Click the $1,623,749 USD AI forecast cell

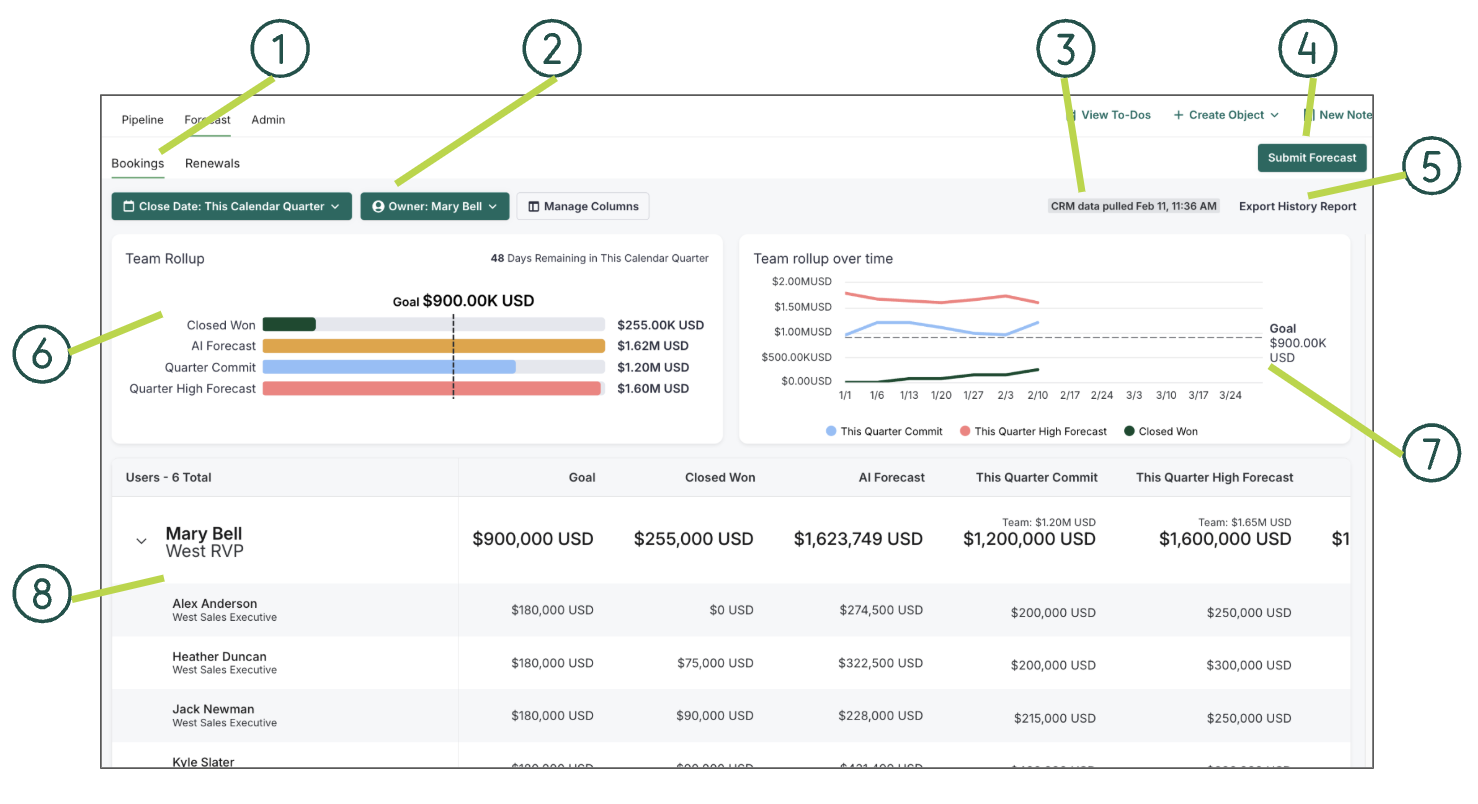coord(859,539)
